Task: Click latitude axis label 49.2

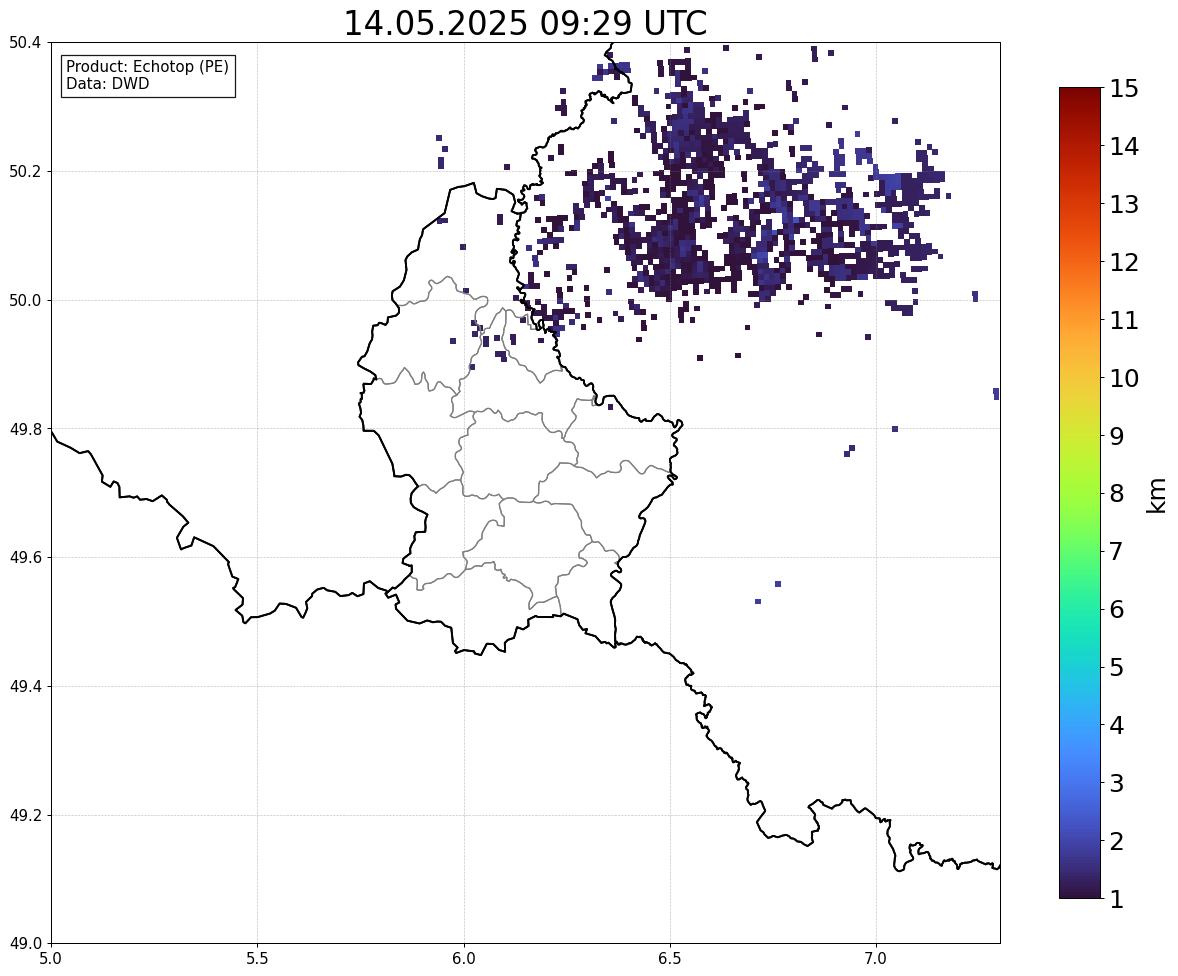Action: pyautogui.click(x=24, y=815)
